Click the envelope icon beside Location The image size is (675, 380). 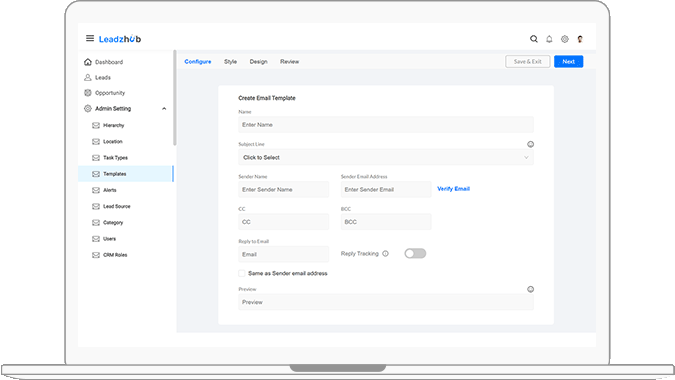[96, 142]
